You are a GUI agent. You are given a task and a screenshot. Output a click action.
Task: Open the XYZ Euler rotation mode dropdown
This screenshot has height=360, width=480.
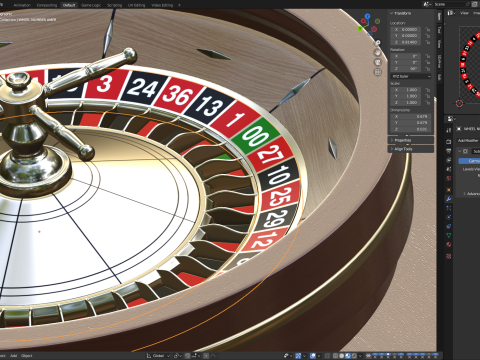point(411,76)
